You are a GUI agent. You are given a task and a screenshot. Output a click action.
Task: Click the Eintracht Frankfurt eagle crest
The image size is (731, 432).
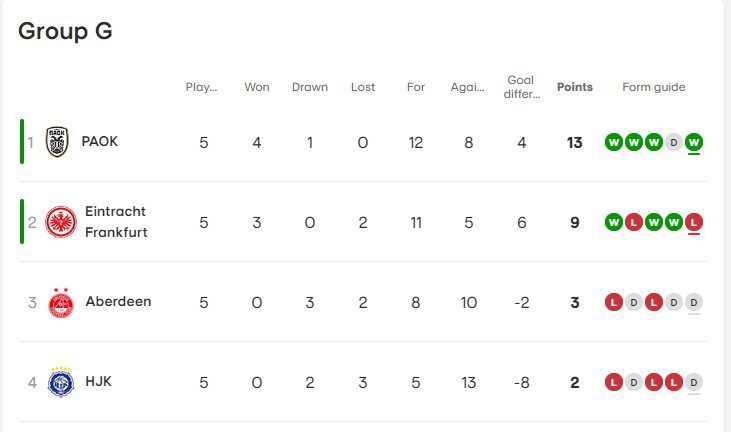tap(61, 222)
